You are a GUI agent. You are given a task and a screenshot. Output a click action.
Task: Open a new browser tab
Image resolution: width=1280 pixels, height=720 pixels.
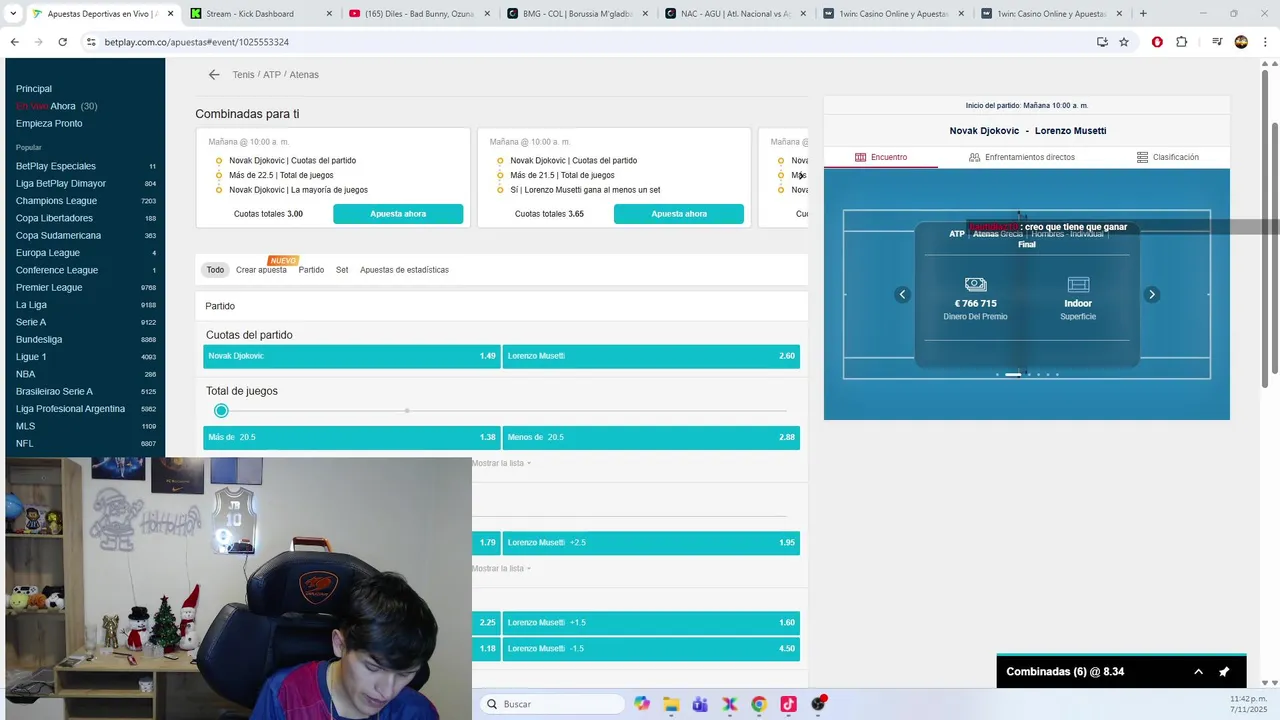pos(1143,14)
